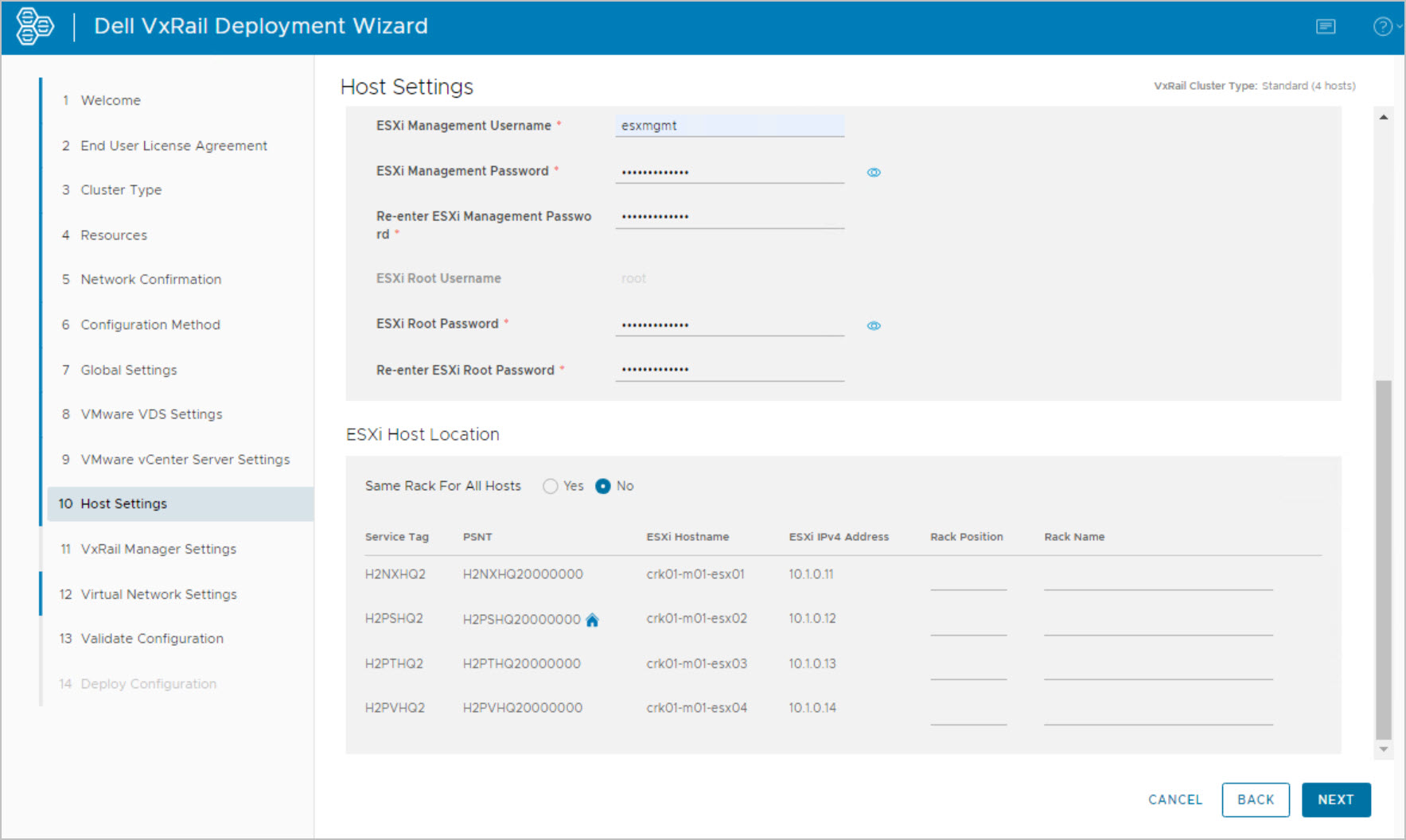Image resolution: width=1406 pixels, height=840 pixels.
Task: Cancel the deployment wizard
Action: 1174,799
